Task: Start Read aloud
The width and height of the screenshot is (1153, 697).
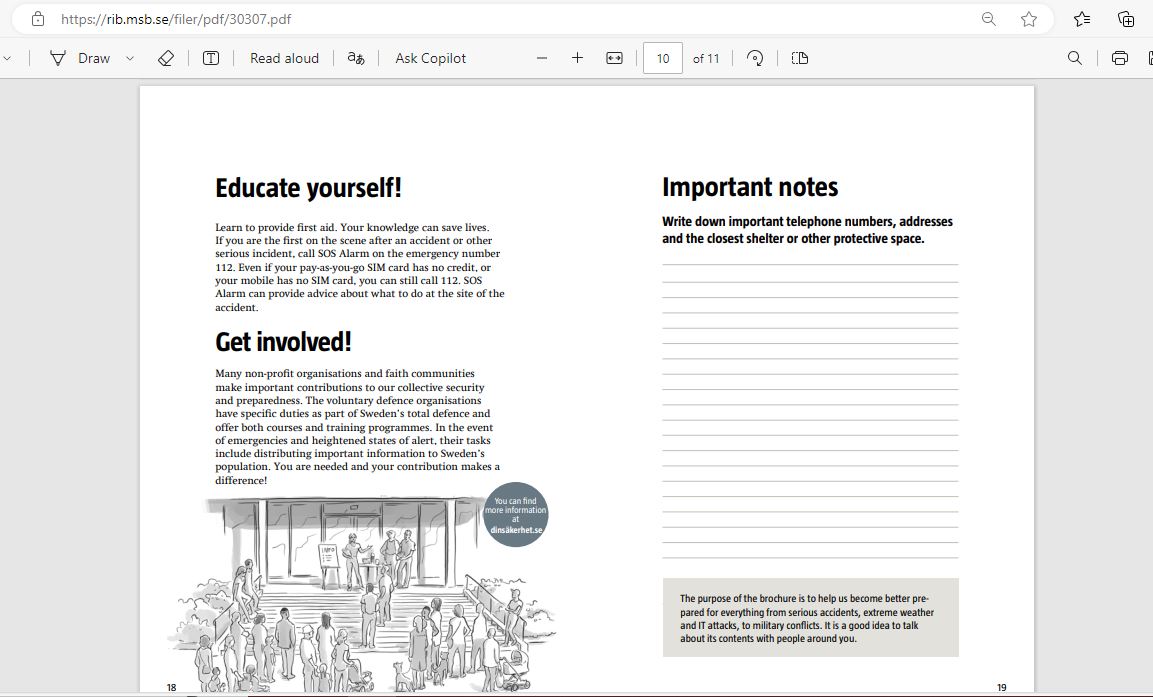Action: tap(285, 58)
